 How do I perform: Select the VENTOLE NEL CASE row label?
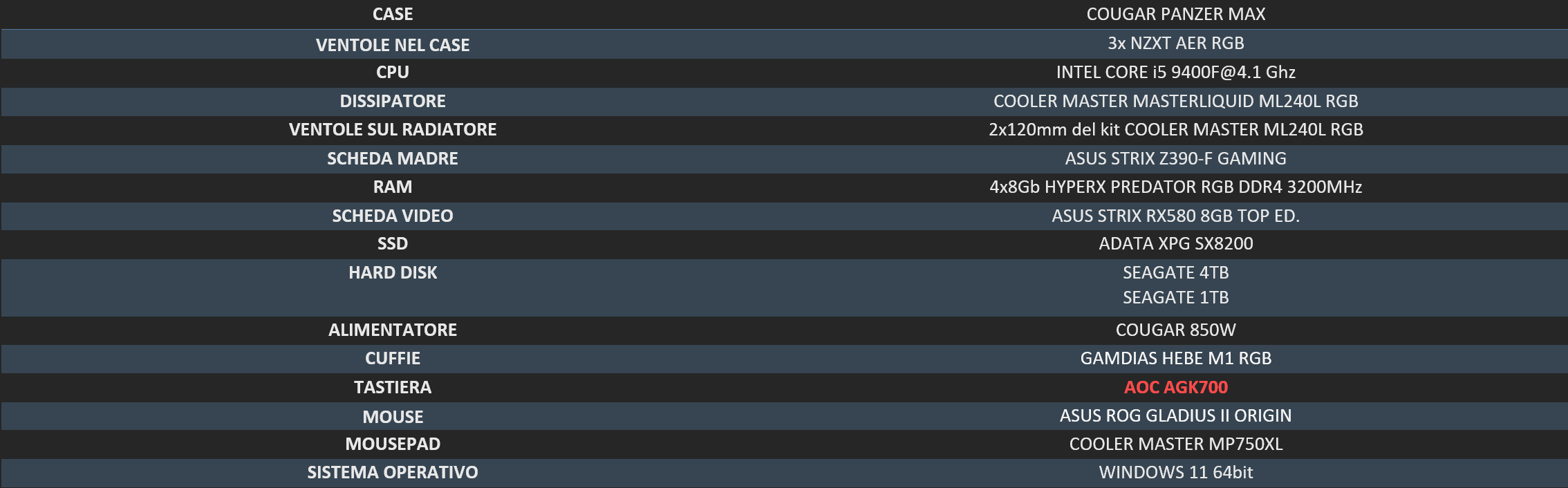[393, 45]
